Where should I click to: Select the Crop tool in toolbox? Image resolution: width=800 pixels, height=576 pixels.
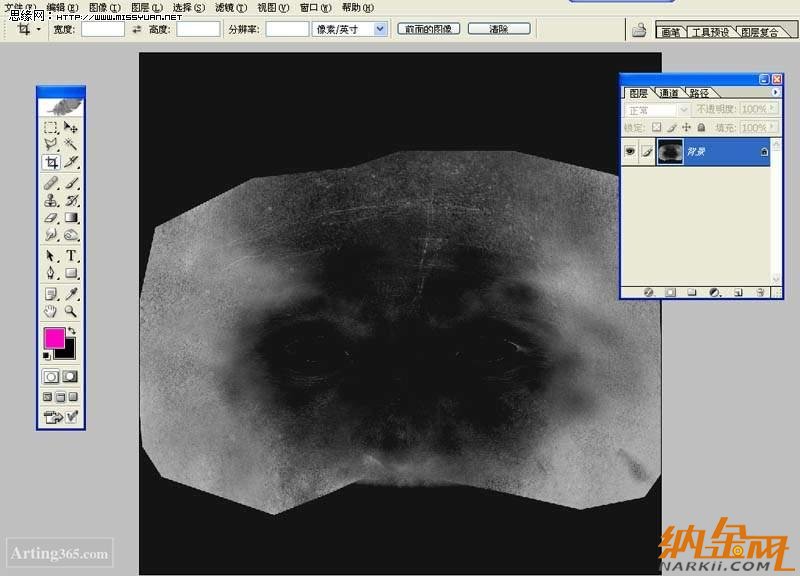coord(51,162)
